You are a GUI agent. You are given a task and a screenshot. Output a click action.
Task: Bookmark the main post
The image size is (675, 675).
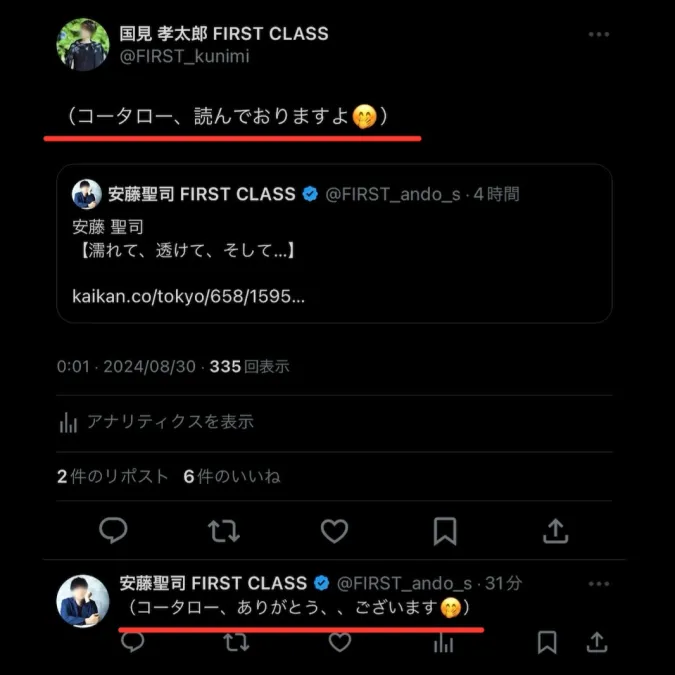(445, 531)
